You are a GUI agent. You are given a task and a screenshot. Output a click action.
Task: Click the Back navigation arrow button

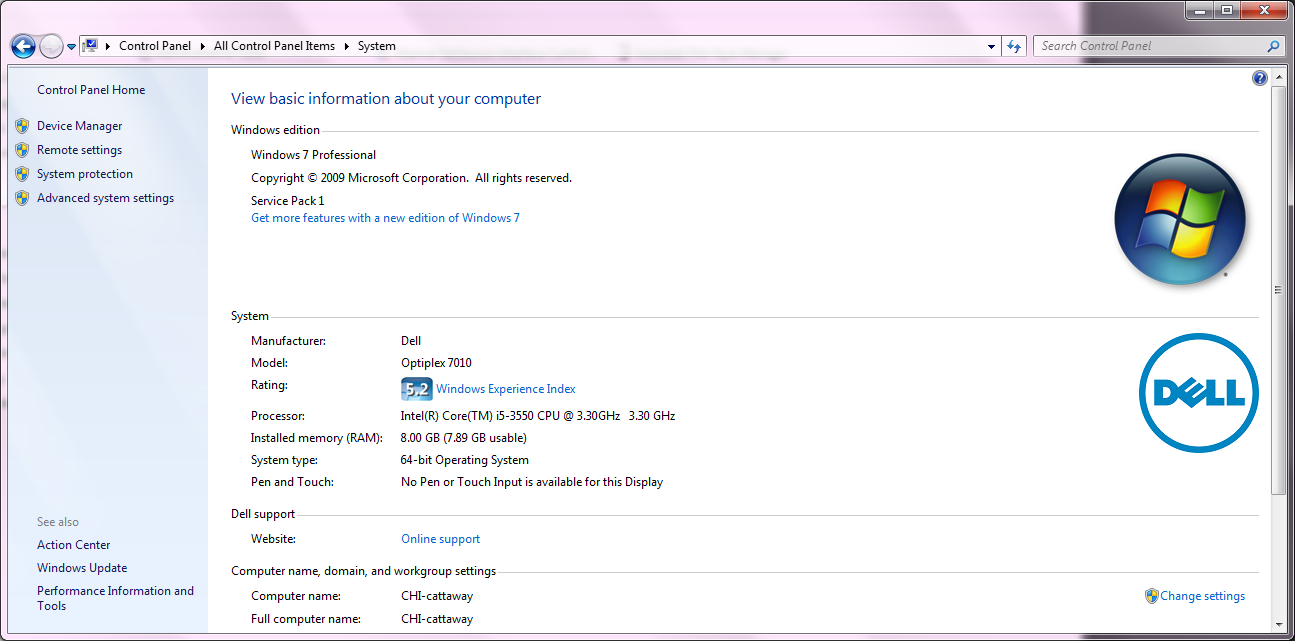point(23,46)
